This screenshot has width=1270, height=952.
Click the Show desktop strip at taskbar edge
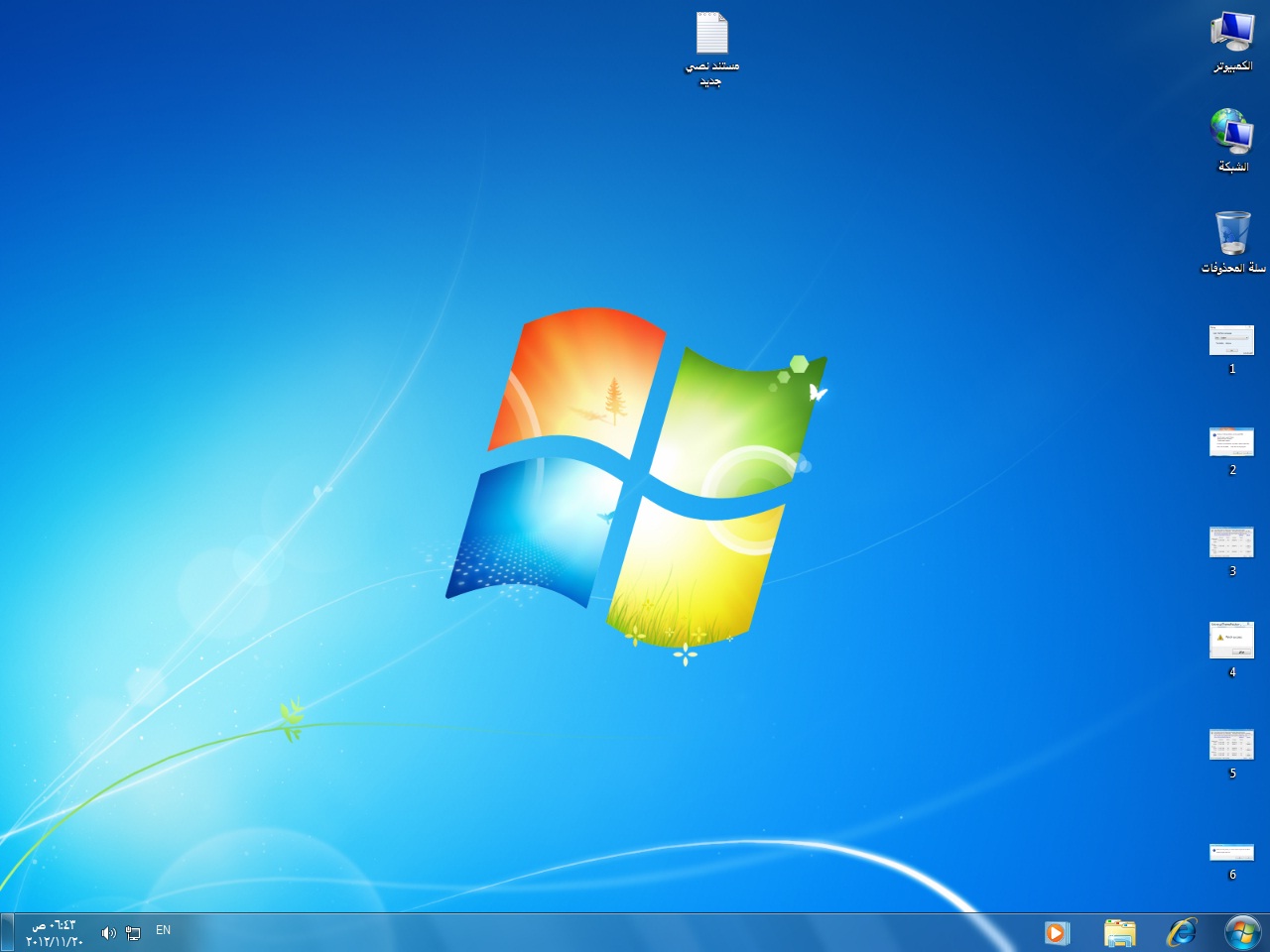tap(6, 932)
